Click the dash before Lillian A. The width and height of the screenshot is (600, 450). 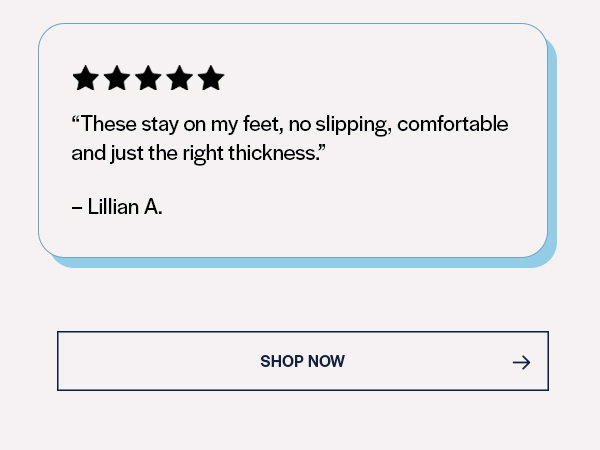[x=77, y=208]
